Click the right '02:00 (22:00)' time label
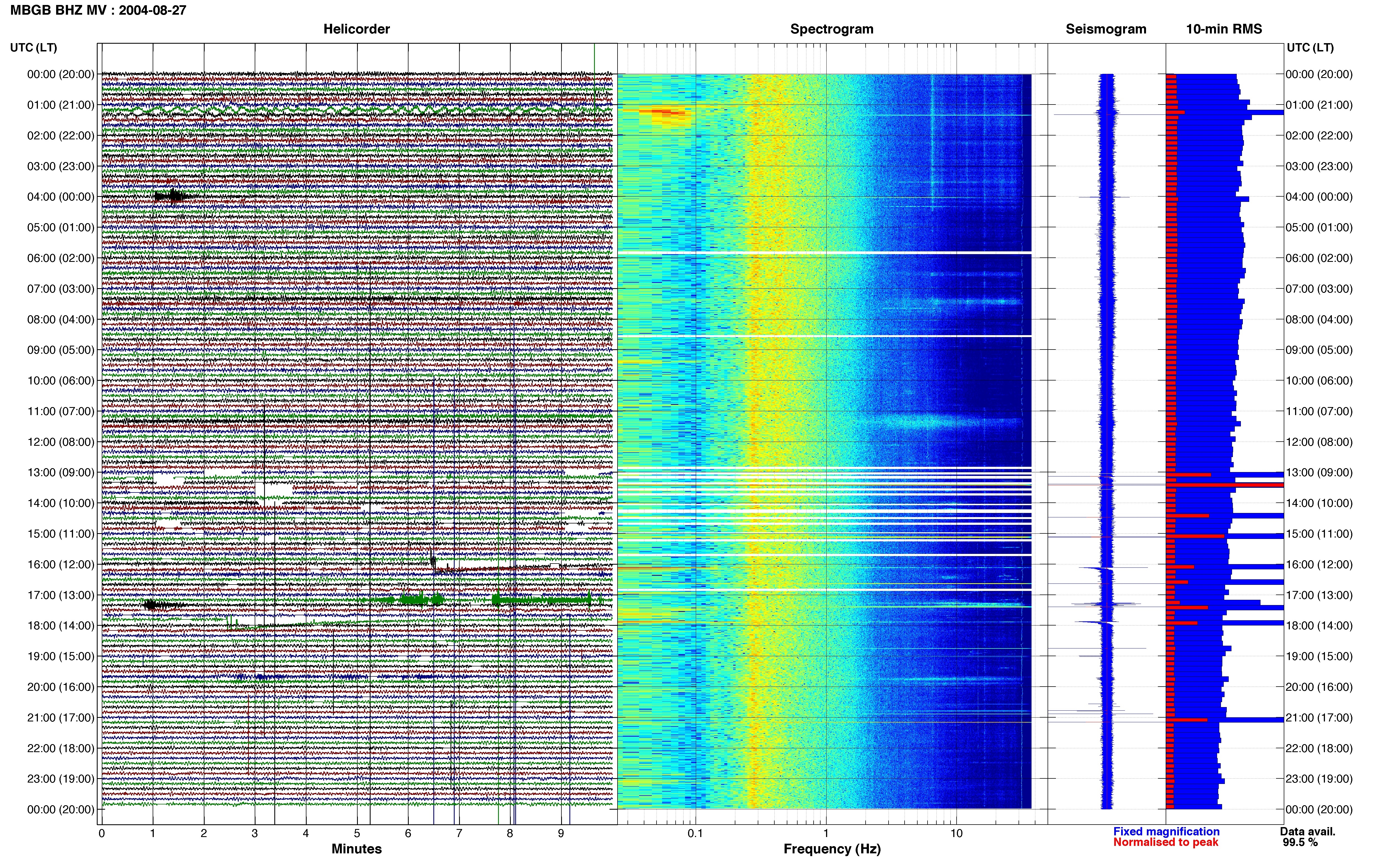1388x868 pixels. [1319, 135]
